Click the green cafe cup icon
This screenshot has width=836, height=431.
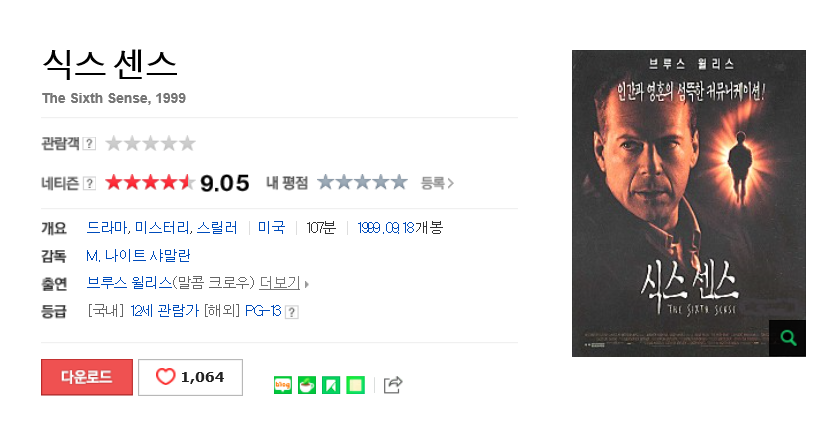pos(307,384)
